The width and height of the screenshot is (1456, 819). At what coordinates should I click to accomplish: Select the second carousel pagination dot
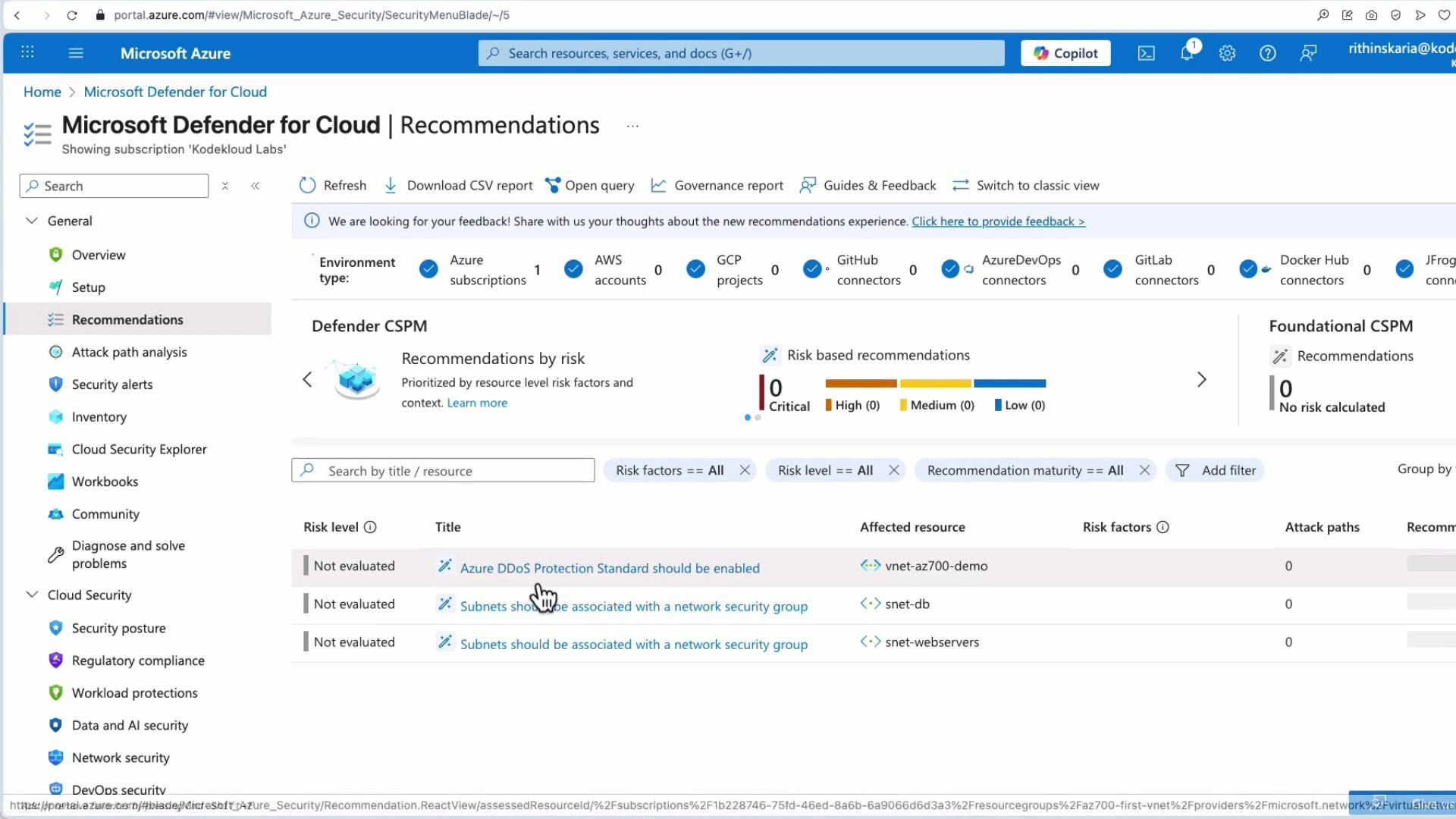(758, 418)
